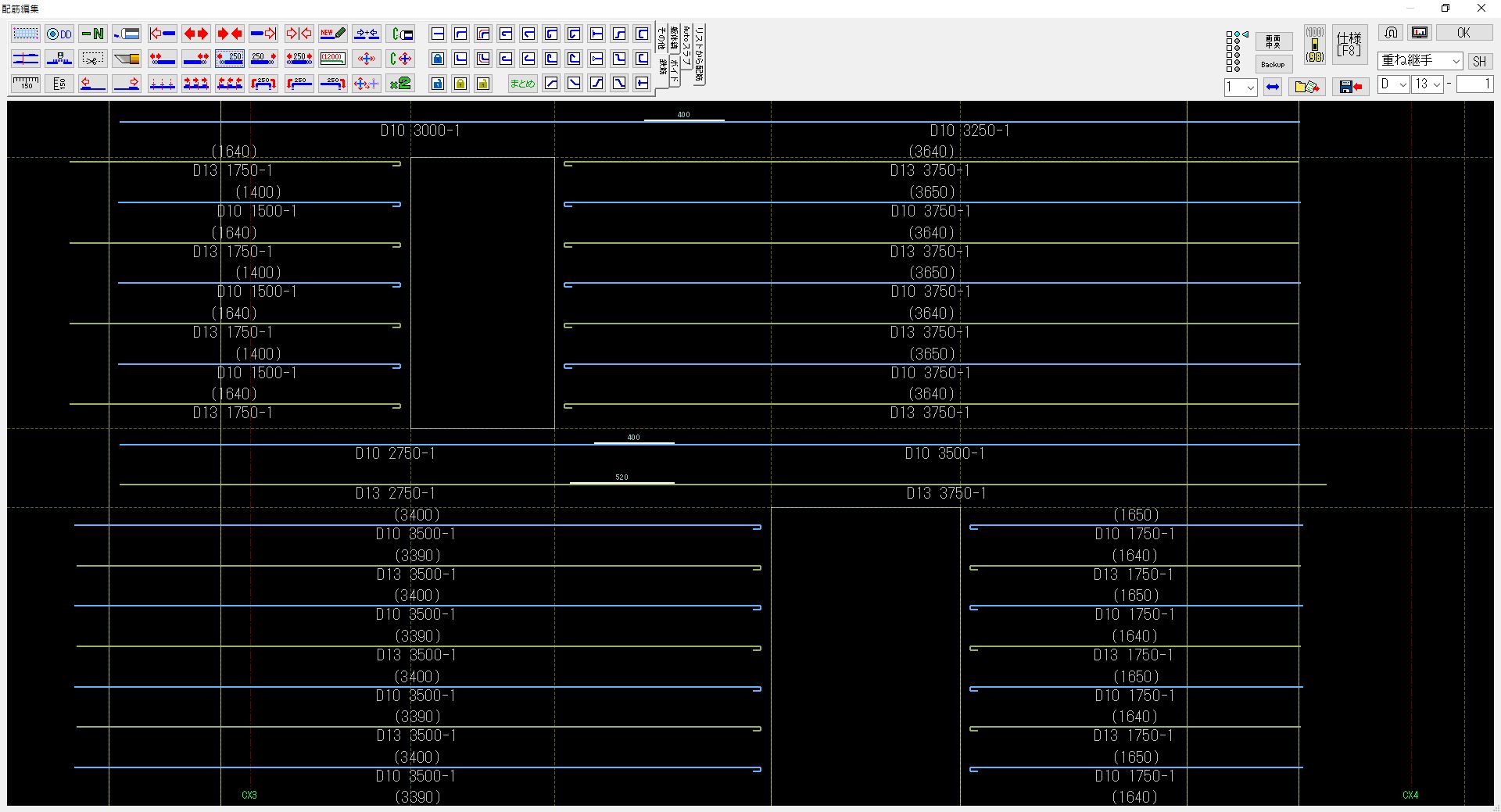Click the green C with move arrows icon
The image size is (1501, 812).
pos(400,59)
